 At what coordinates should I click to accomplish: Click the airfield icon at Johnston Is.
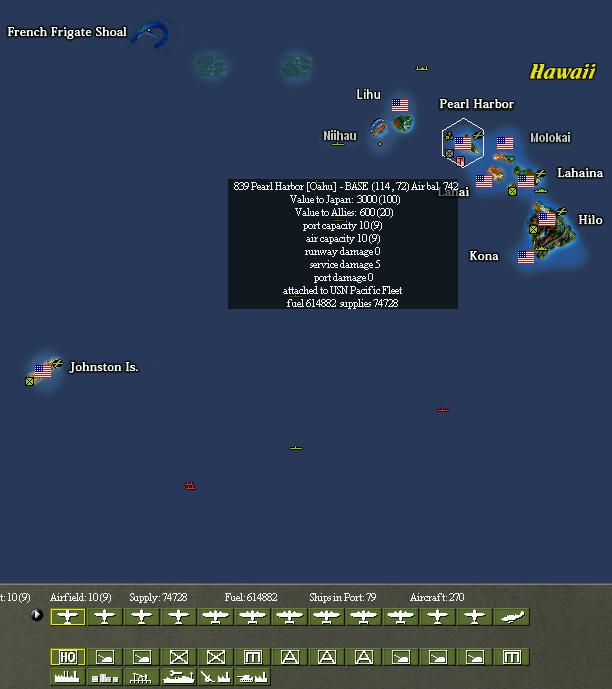tap(58, 363)
